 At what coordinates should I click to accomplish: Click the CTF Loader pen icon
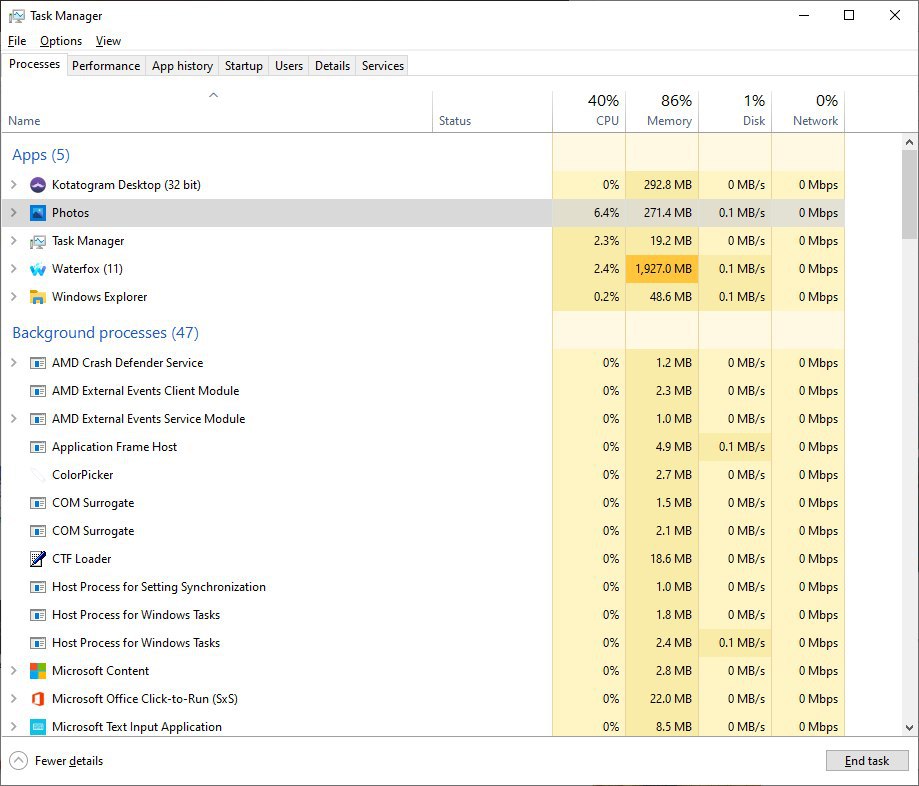(x=38, y=559)
